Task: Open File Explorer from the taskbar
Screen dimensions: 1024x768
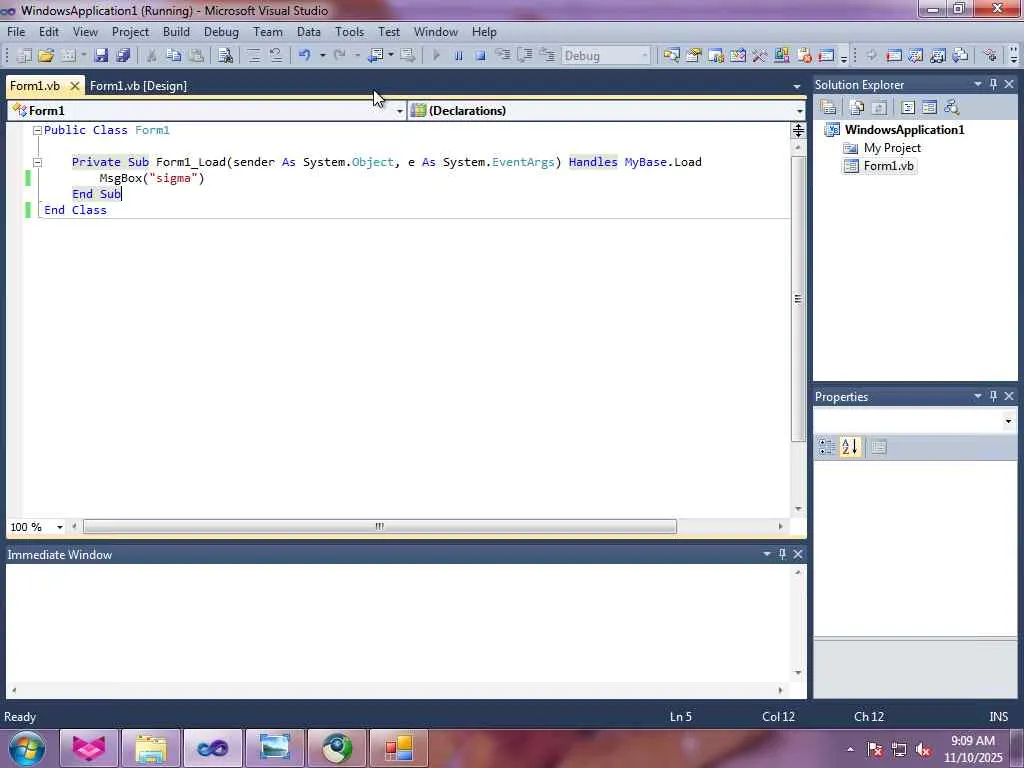Action: tap(151, 748)
